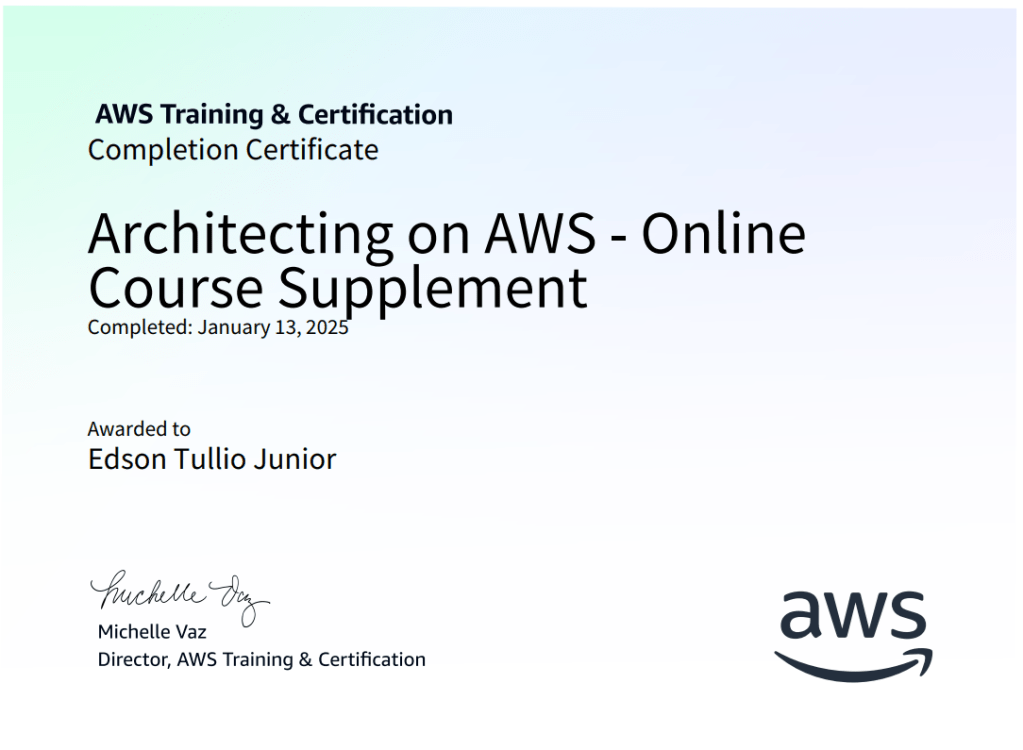1023x750 pixels.
Task: Click the 'Completed:' label
Action: point(139,327)
